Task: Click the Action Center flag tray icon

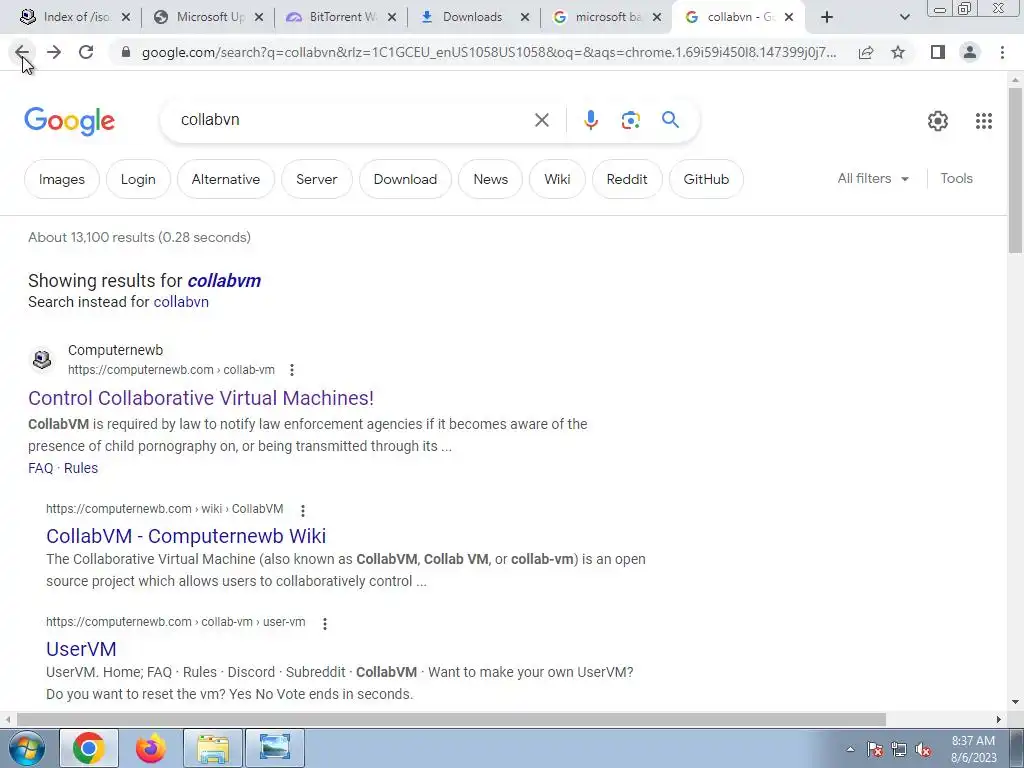Action: (875, 750)
